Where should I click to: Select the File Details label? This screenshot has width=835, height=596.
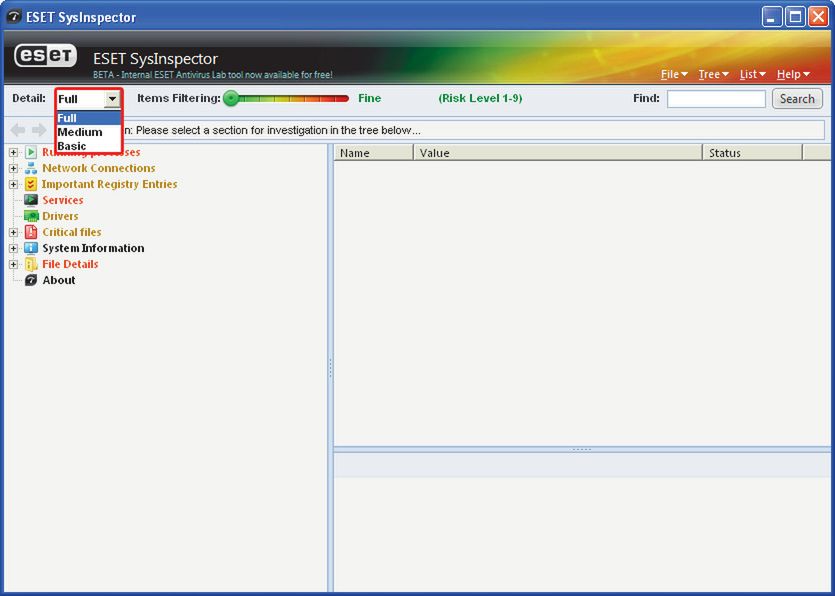70,264
